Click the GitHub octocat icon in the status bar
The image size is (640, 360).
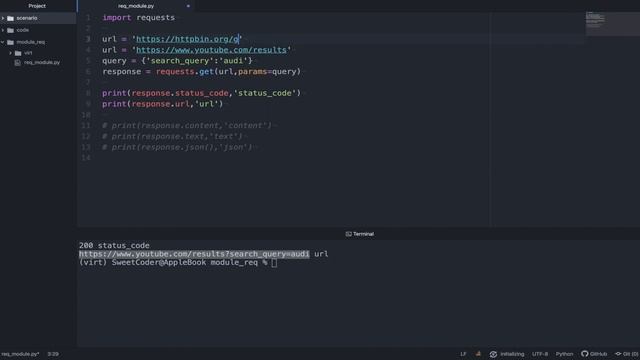tap(584, 354)
